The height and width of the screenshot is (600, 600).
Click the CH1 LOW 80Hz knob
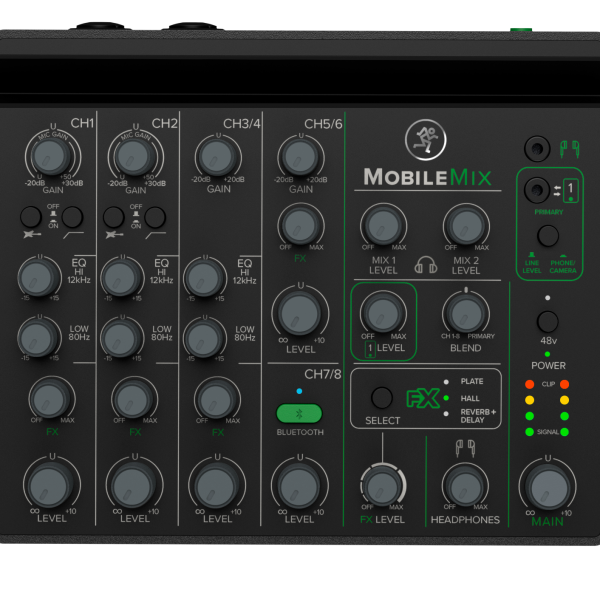39,338
